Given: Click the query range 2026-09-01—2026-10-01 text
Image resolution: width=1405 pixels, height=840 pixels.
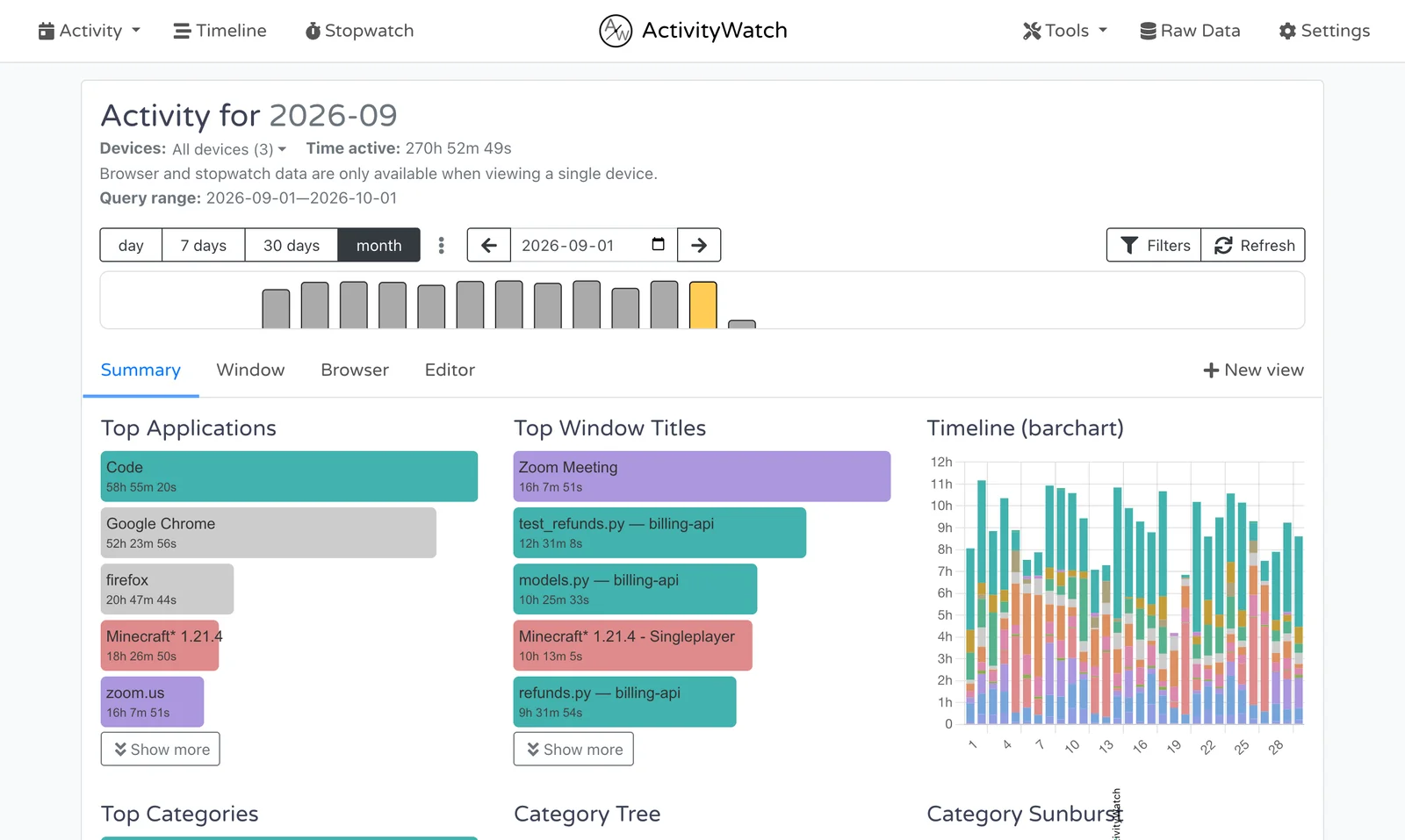Looking at the screenshot, I should (301, 198).
